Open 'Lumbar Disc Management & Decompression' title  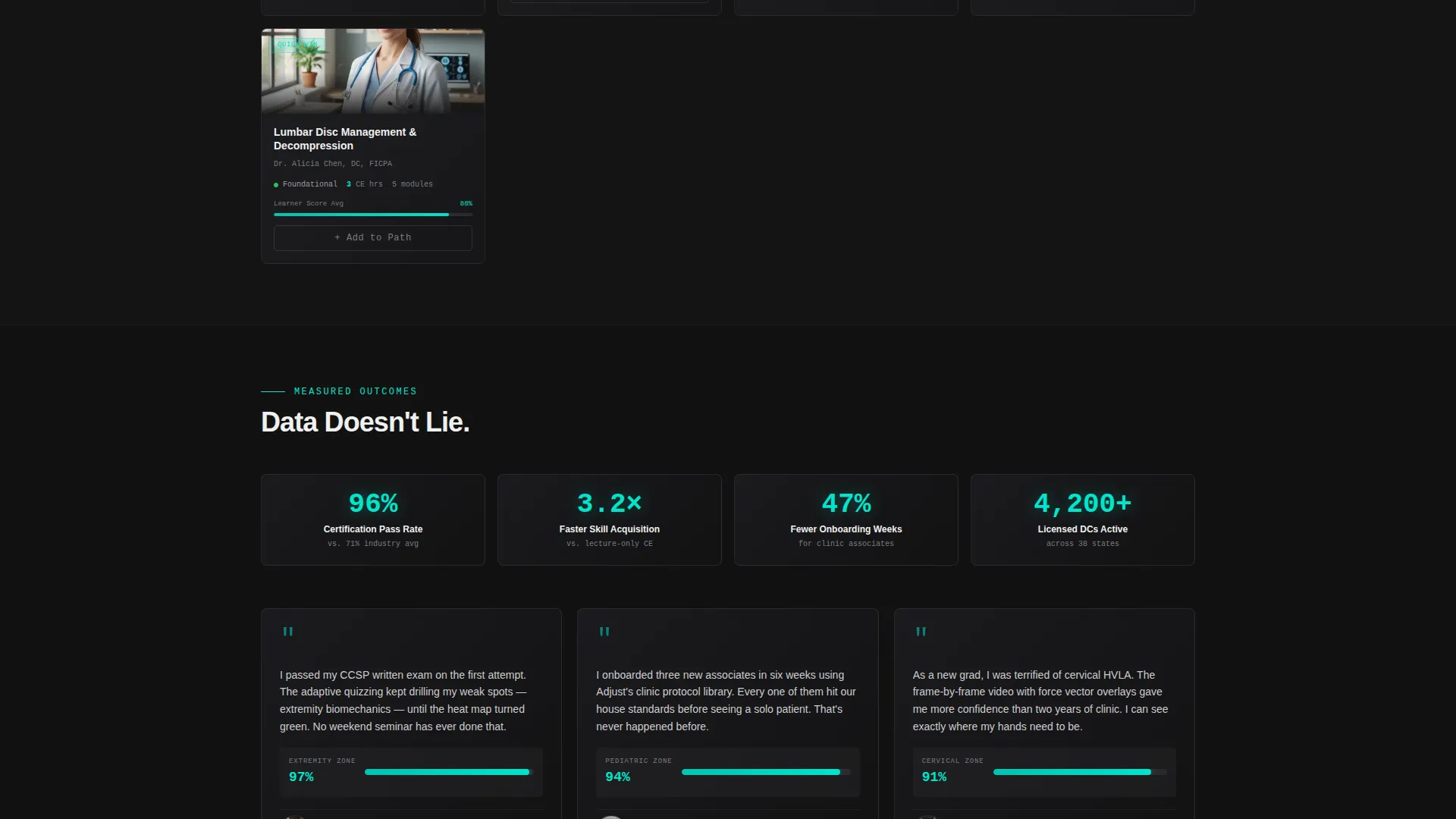345,139
